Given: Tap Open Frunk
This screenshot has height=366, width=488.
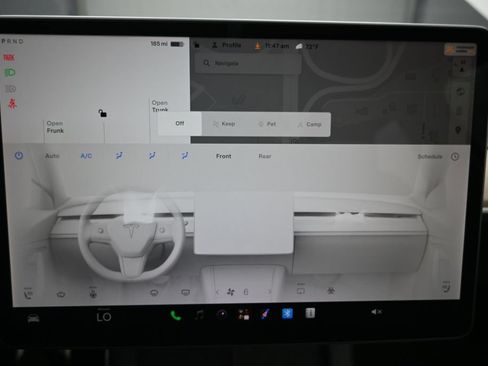Looking at the screenshot, I should [55, 127].
